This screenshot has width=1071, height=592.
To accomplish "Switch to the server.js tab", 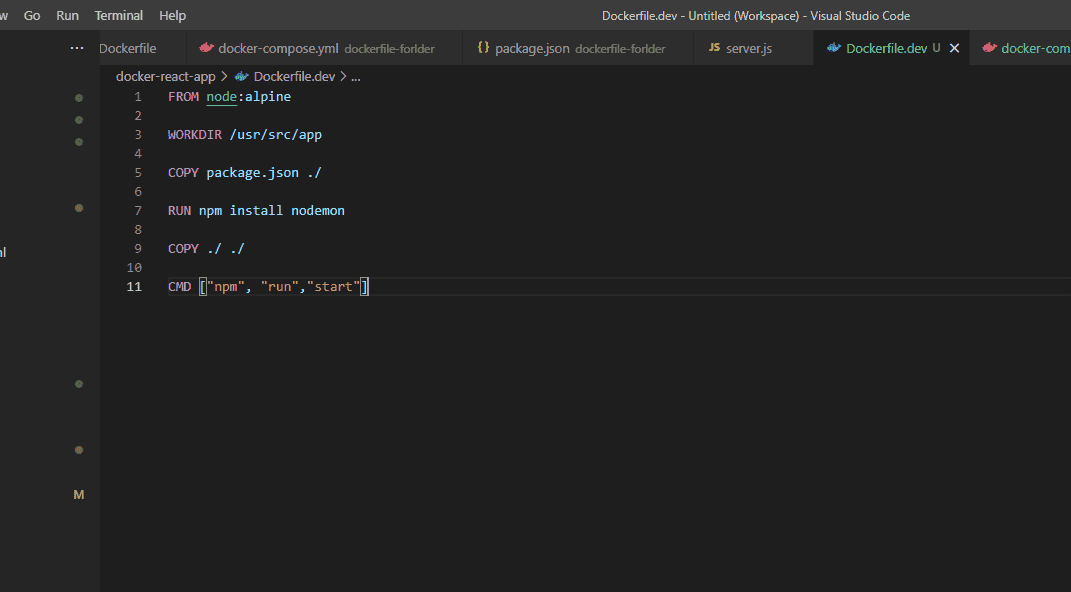I will pos(749,48).
